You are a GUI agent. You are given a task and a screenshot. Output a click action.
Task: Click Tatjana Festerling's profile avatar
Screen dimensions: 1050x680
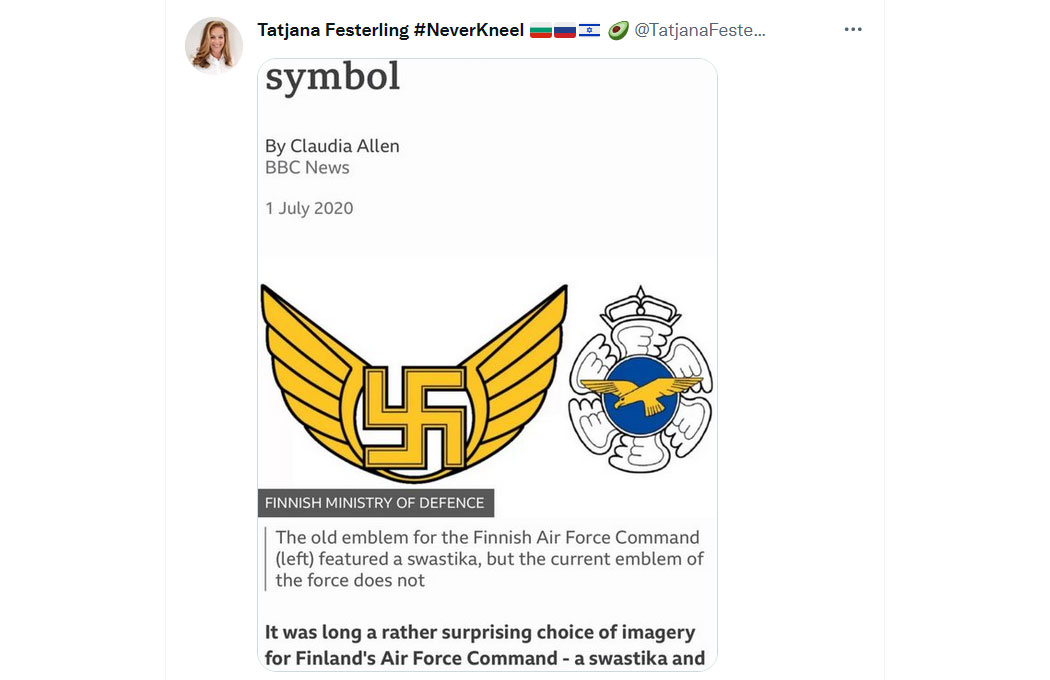coord(214,45)
